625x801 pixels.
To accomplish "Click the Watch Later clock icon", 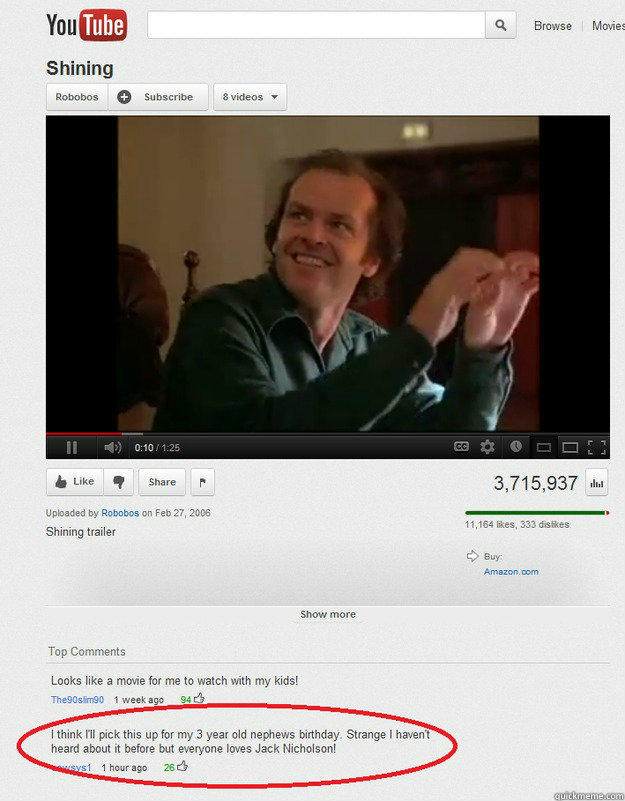I will pos(516,446).
